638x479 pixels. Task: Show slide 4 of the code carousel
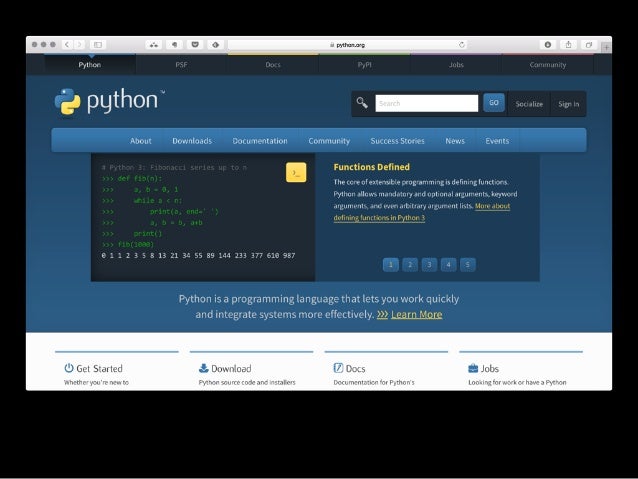coord(448,265)
